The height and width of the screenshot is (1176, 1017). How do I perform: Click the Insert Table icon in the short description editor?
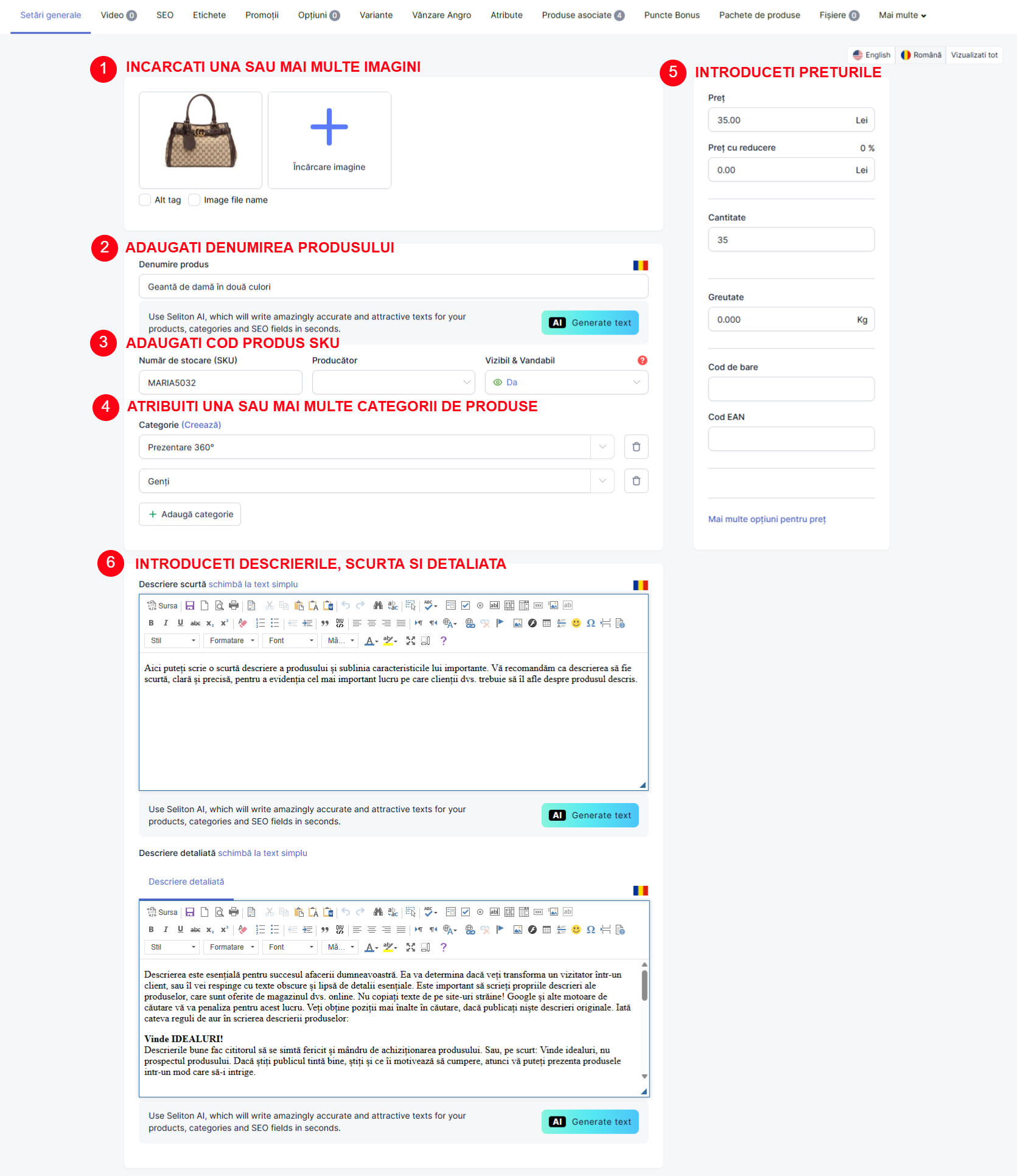(x=547, y=623)
